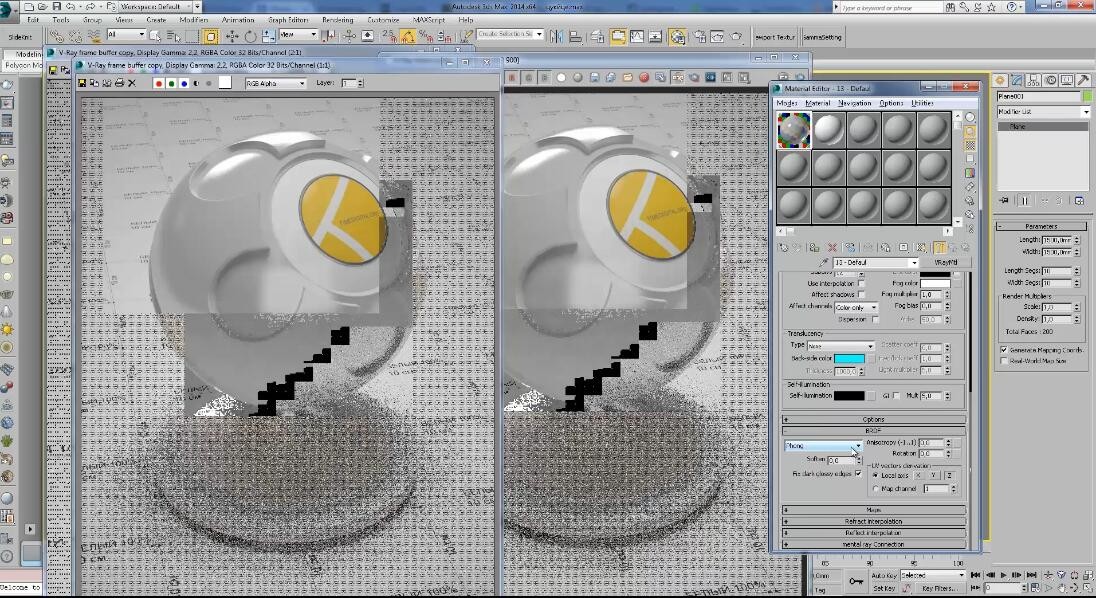Open Material Editor from main toolbar
Image resolution: width=1096 pixels, height=598 pixels.
(x=677, y=37)
